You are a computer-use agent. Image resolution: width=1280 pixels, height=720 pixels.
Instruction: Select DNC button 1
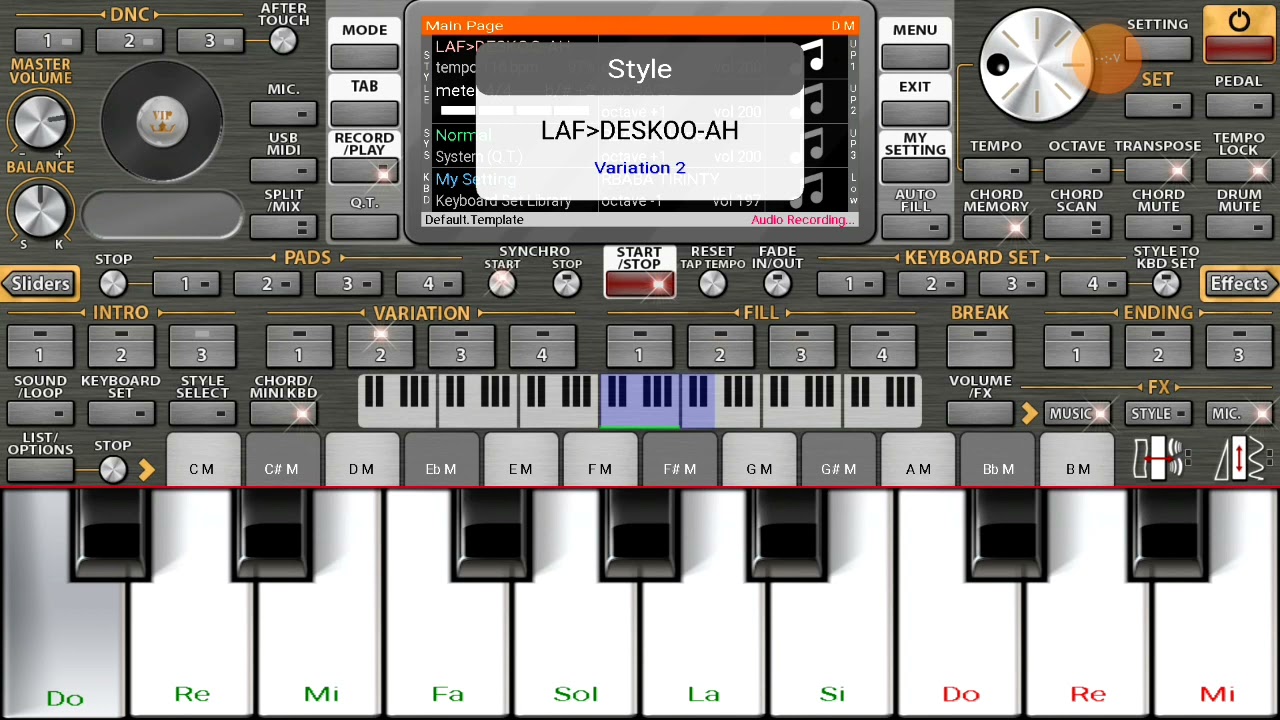click(x=48, y=41)
